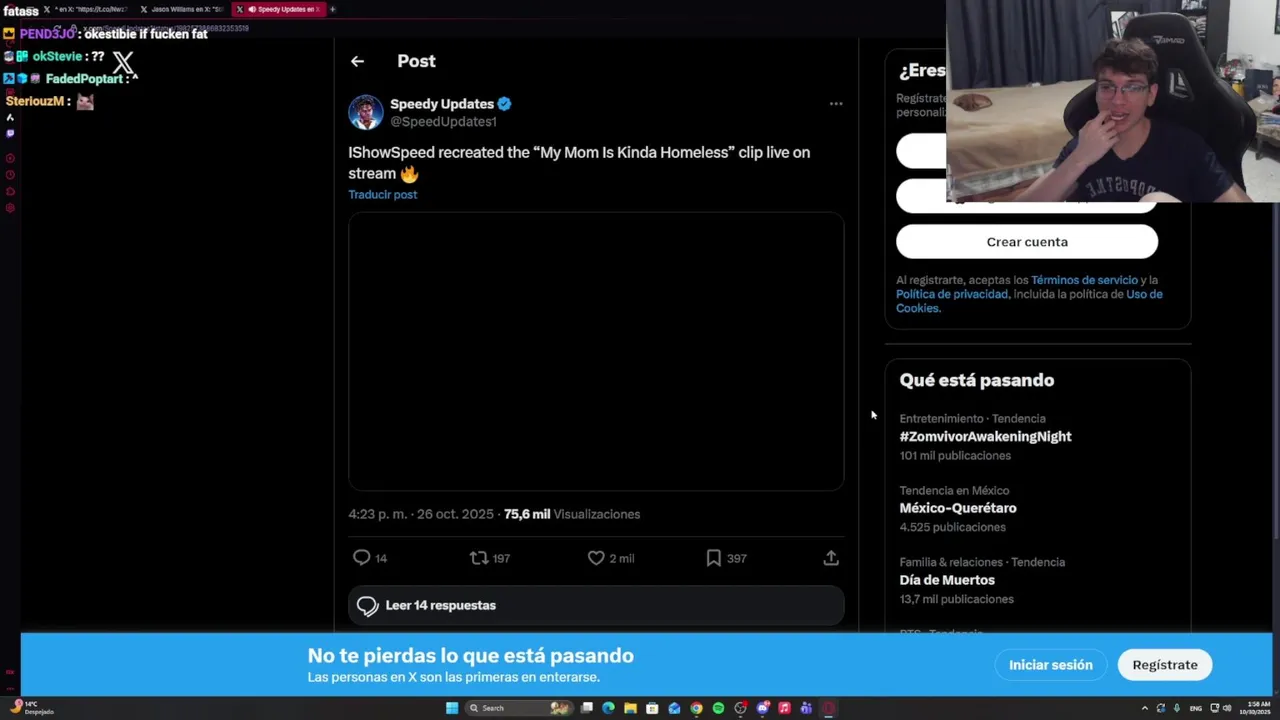Open Spotify from the taskbar
This screenshot has height=720, width=1280.
tap(718, 708)
